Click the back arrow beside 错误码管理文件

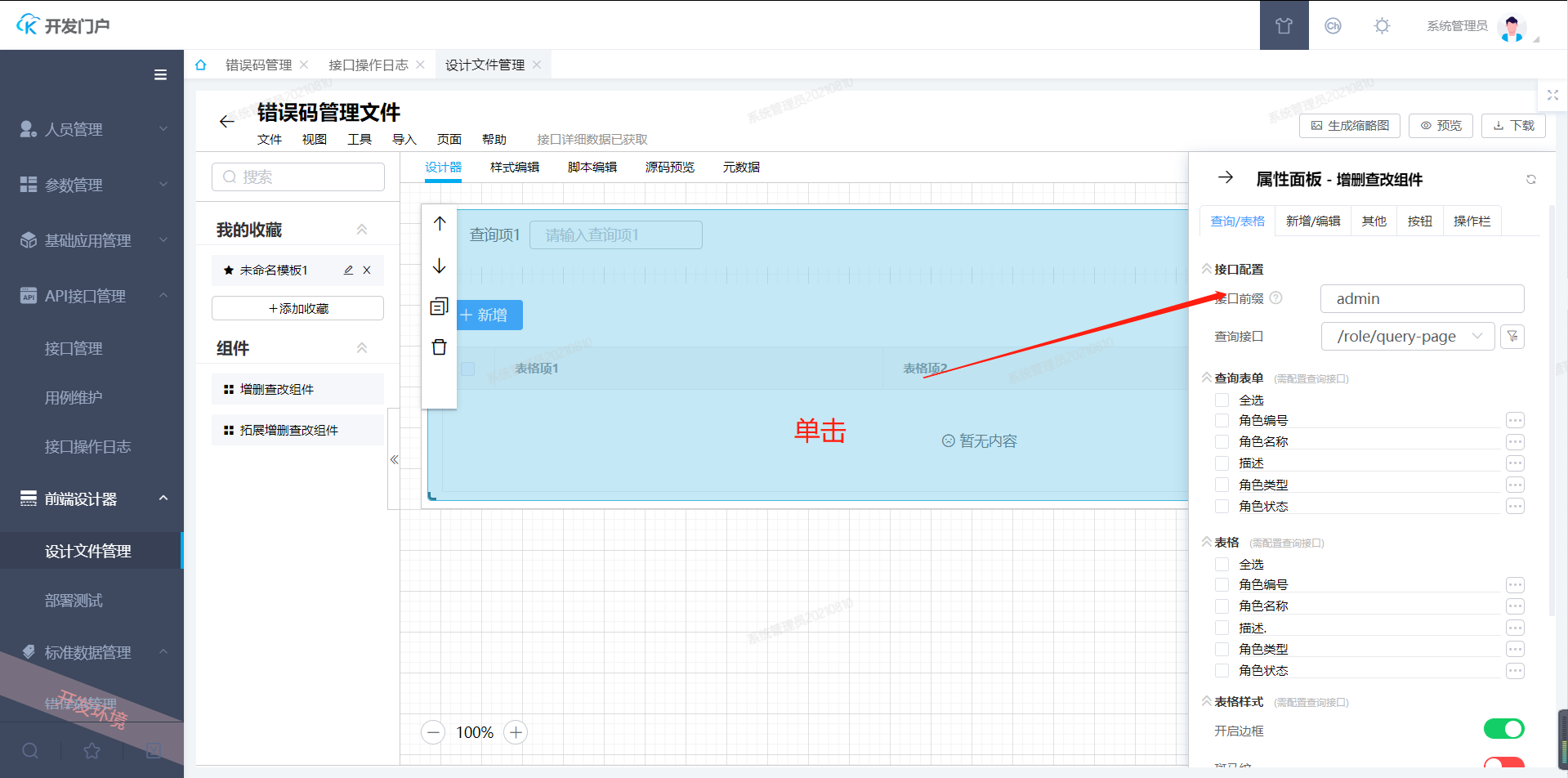[x=226, y=121]
